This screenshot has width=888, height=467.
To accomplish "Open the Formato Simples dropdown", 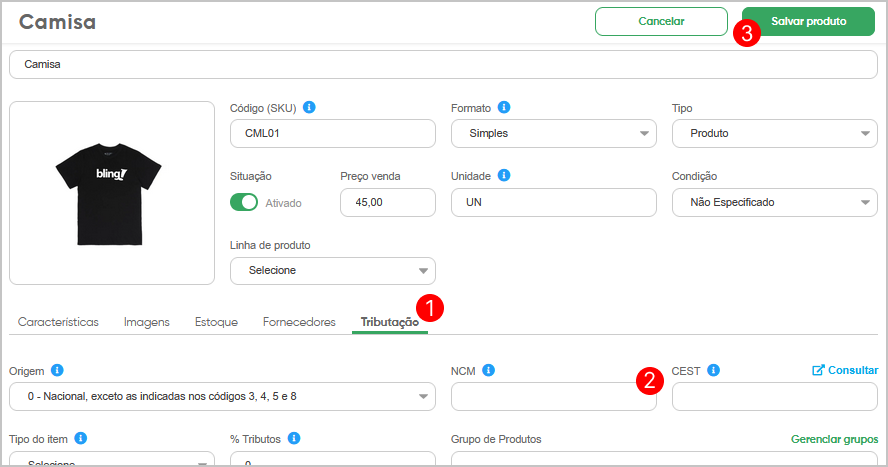I will point(553,134).
